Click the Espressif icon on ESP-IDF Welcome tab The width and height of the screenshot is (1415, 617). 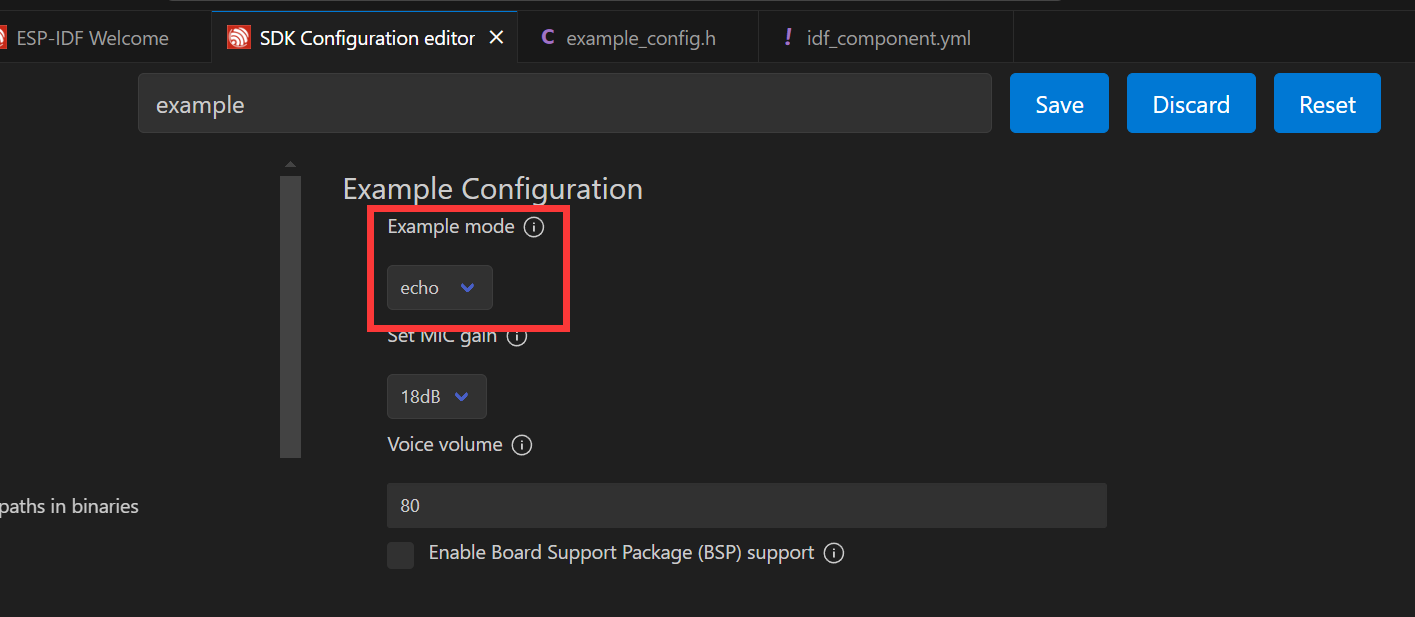(x=3, y=38)
